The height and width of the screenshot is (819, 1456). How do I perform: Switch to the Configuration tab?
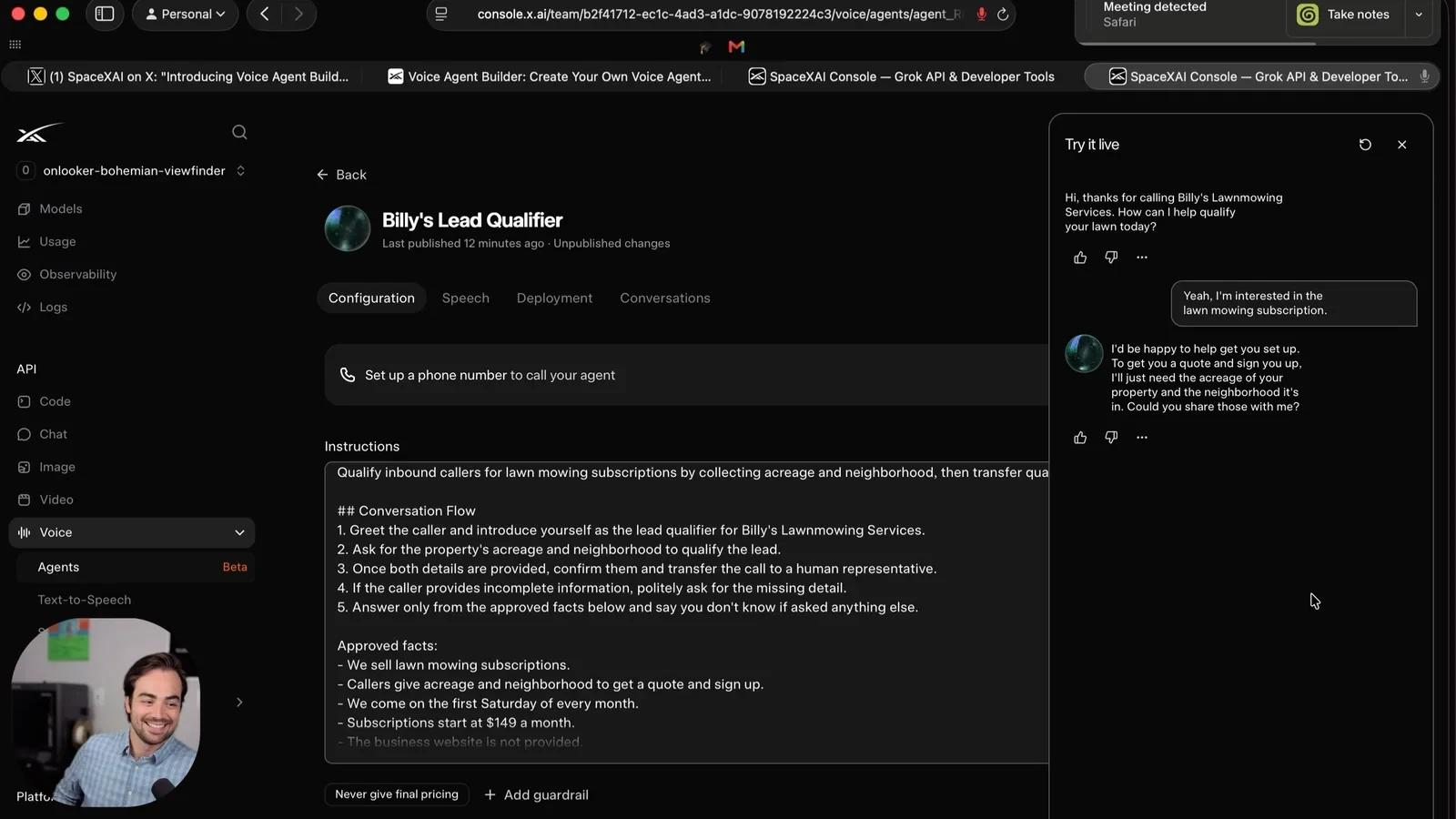click(x=371, y=298)
